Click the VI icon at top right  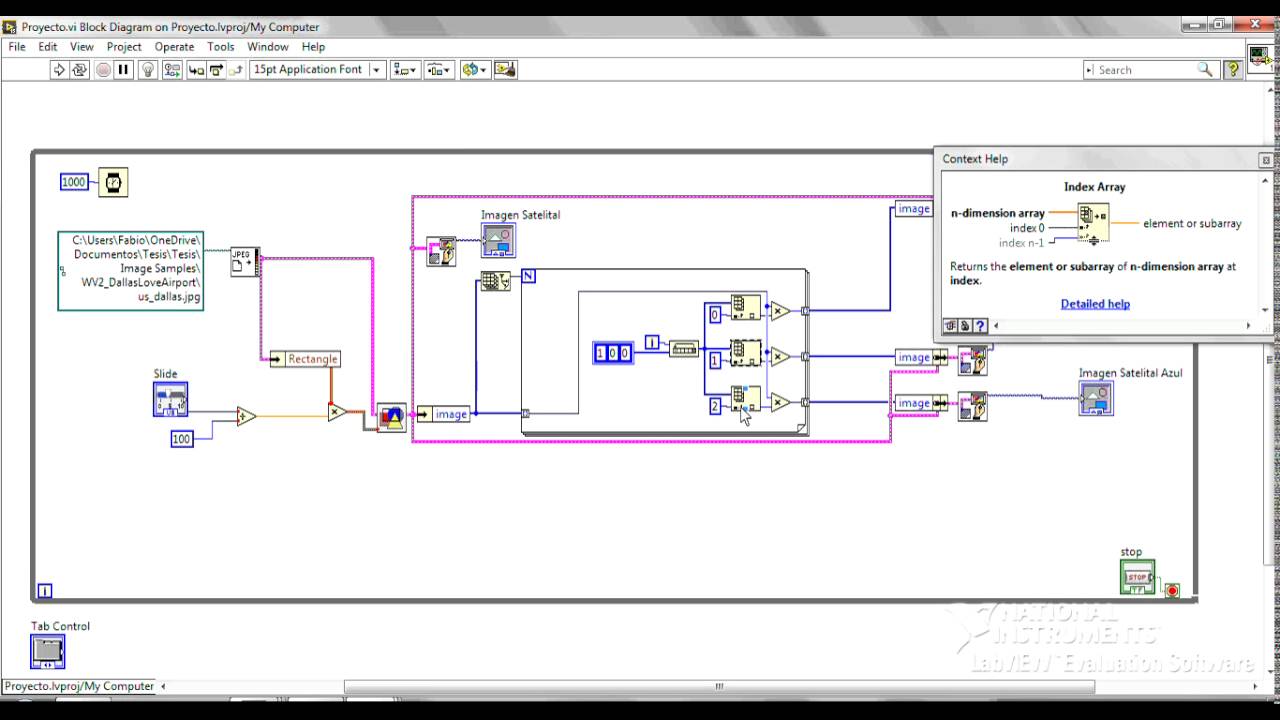point(1260,57)
